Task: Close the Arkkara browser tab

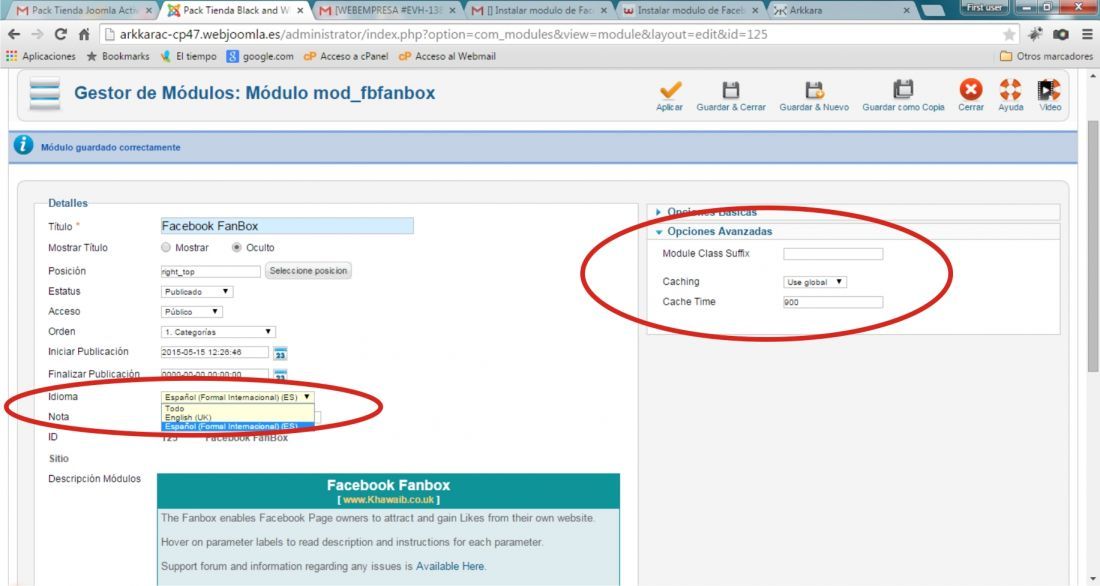Action: click(x=906, y=11)
